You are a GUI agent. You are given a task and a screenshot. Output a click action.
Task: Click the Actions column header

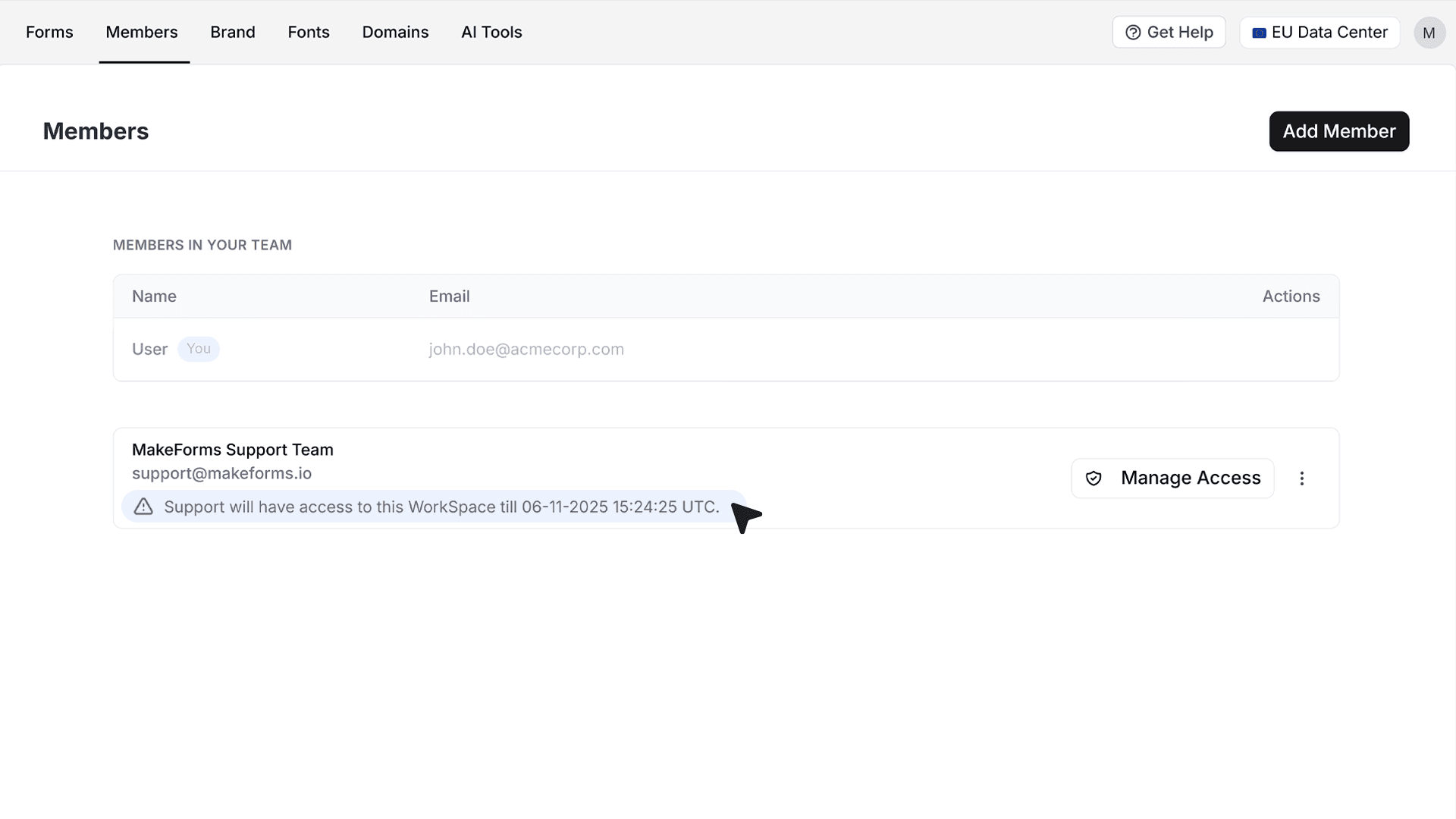pos(1291,297)
